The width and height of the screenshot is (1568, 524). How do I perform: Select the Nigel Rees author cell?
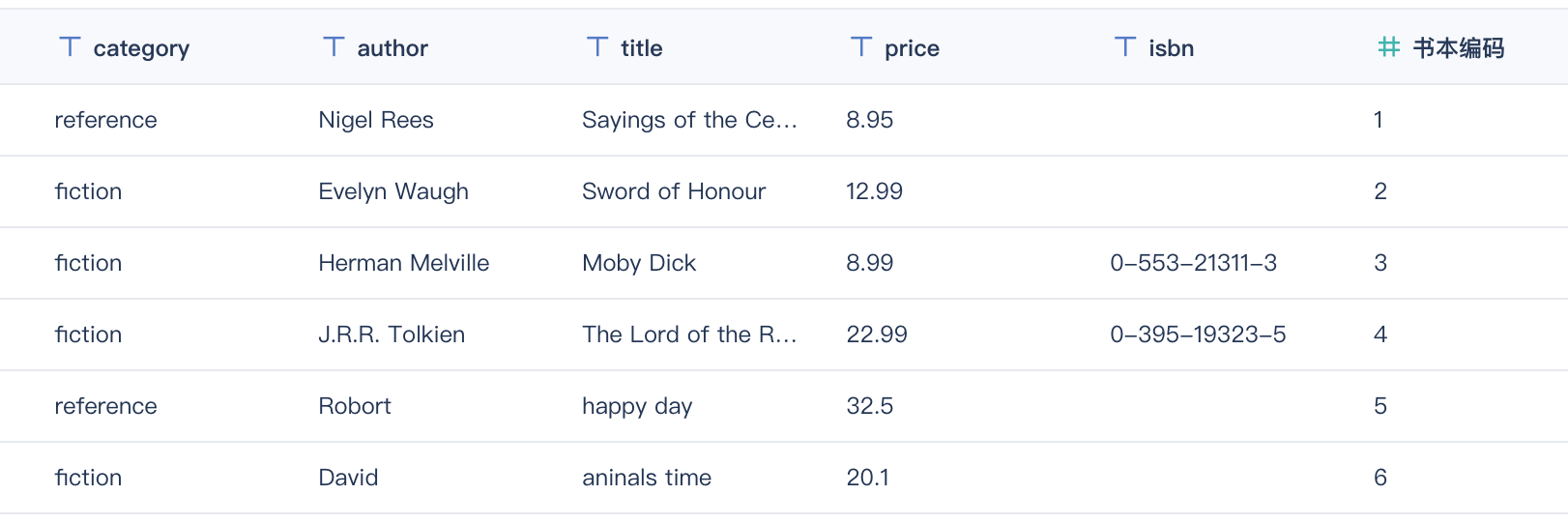[x=376, y=120]
